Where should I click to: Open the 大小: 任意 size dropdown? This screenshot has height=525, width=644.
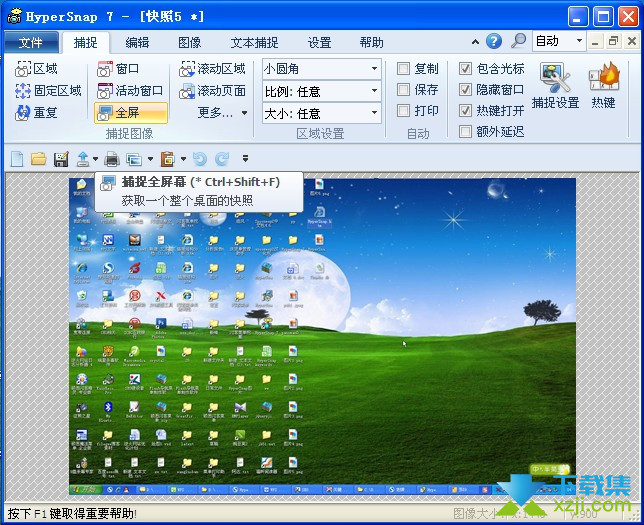(x=322, y=113)
